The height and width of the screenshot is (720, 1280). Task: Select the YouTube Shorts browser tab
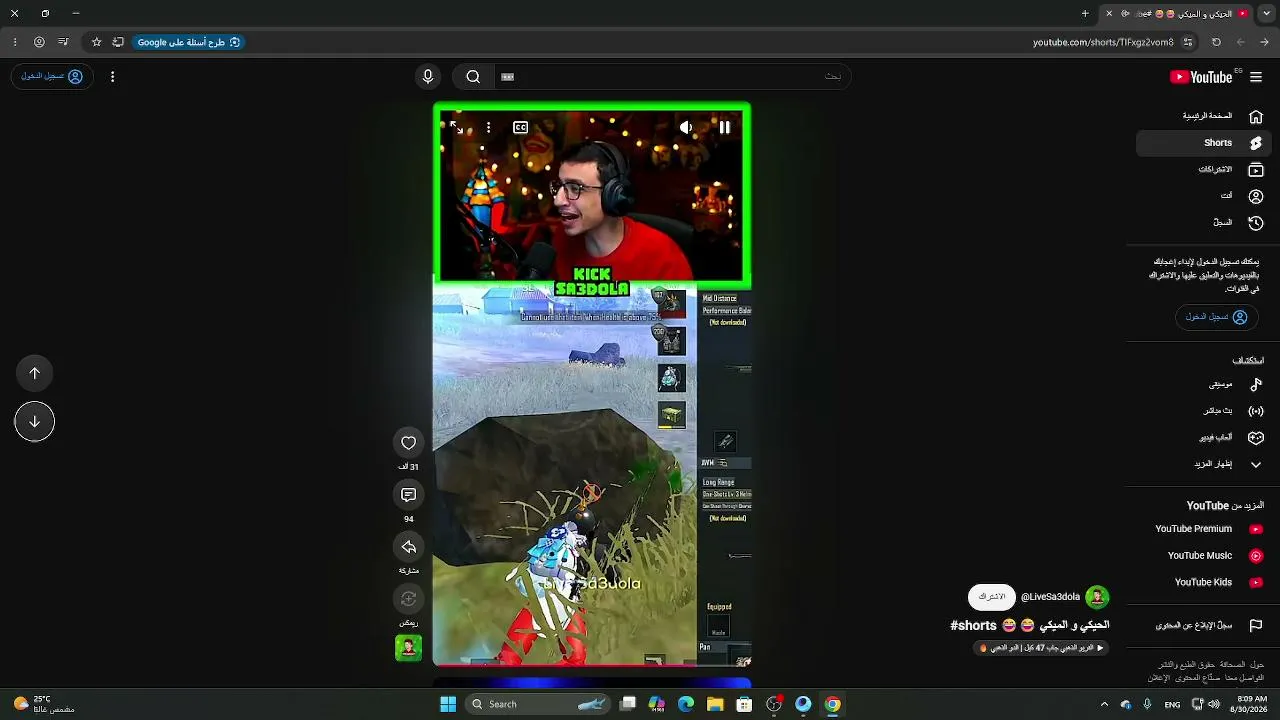point(1178,14)
